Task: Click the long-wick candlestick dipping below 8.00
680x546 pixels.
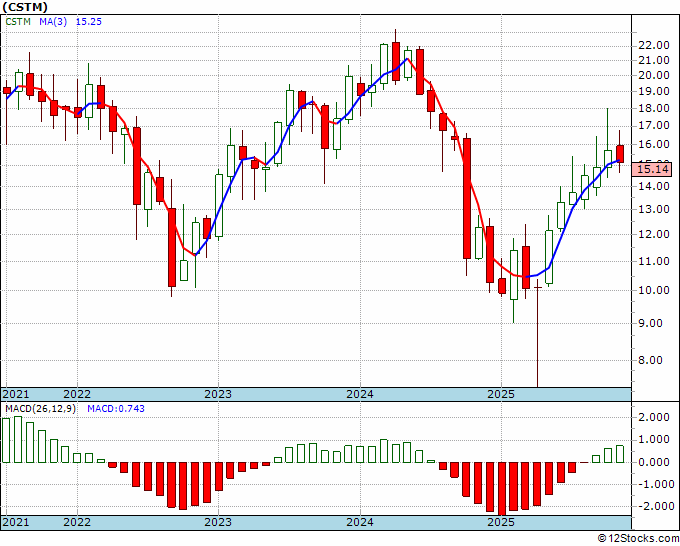Action: 537,333
